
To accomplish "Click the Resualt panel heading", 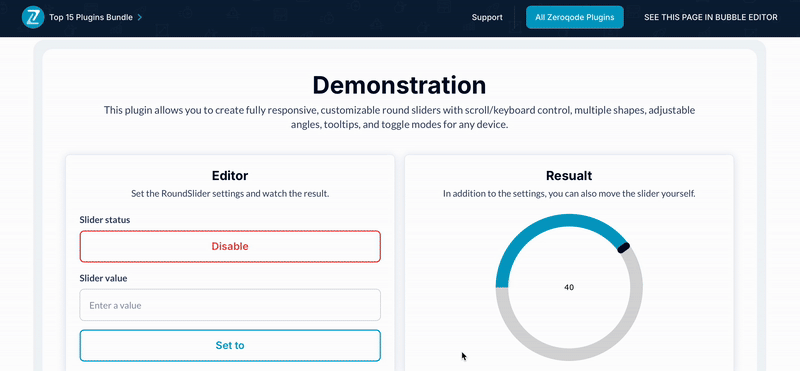I will 569,176.
